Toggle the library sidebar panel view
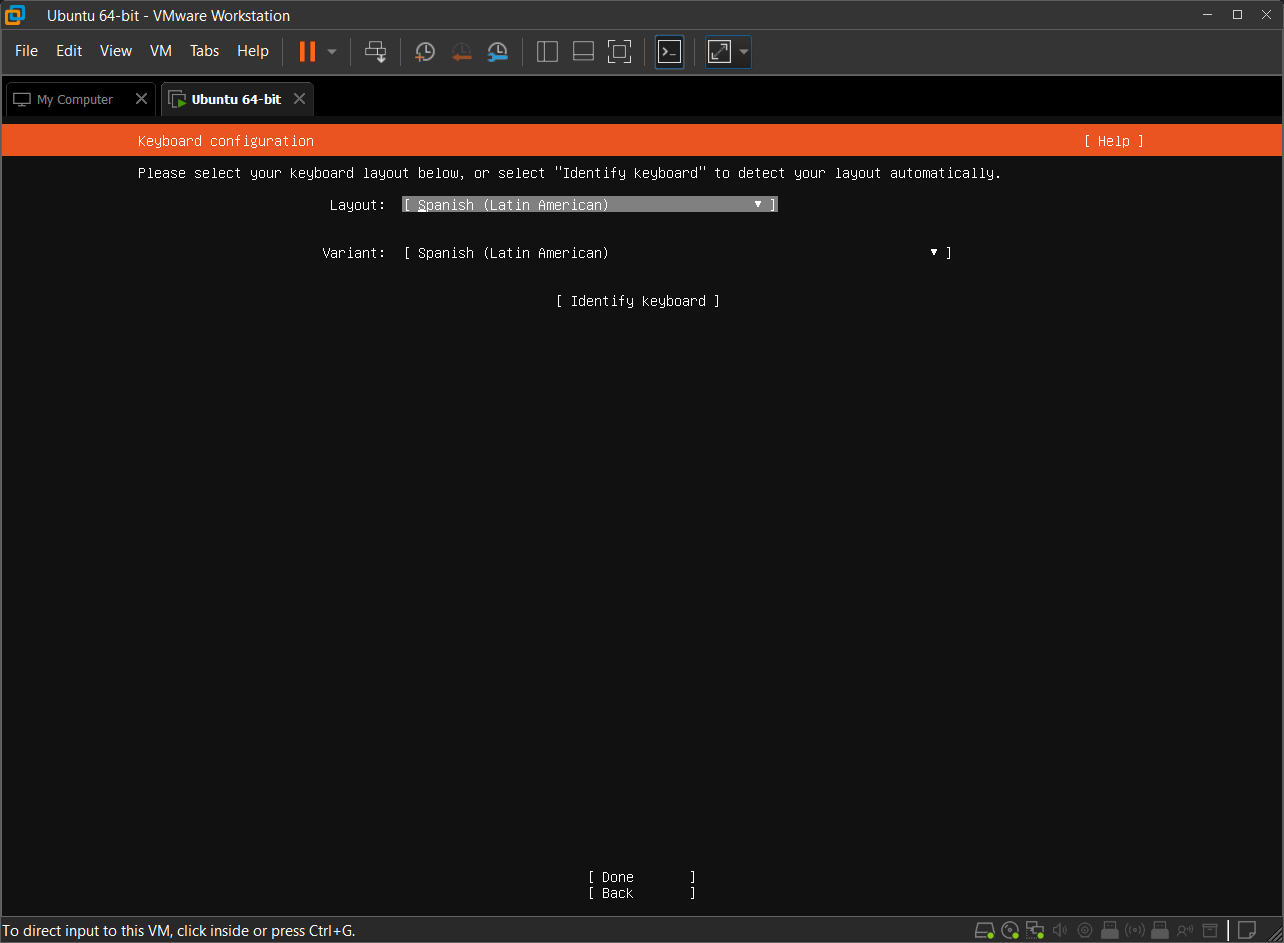The height and width of the screenshot is (943, 1284). coord(547,52)
